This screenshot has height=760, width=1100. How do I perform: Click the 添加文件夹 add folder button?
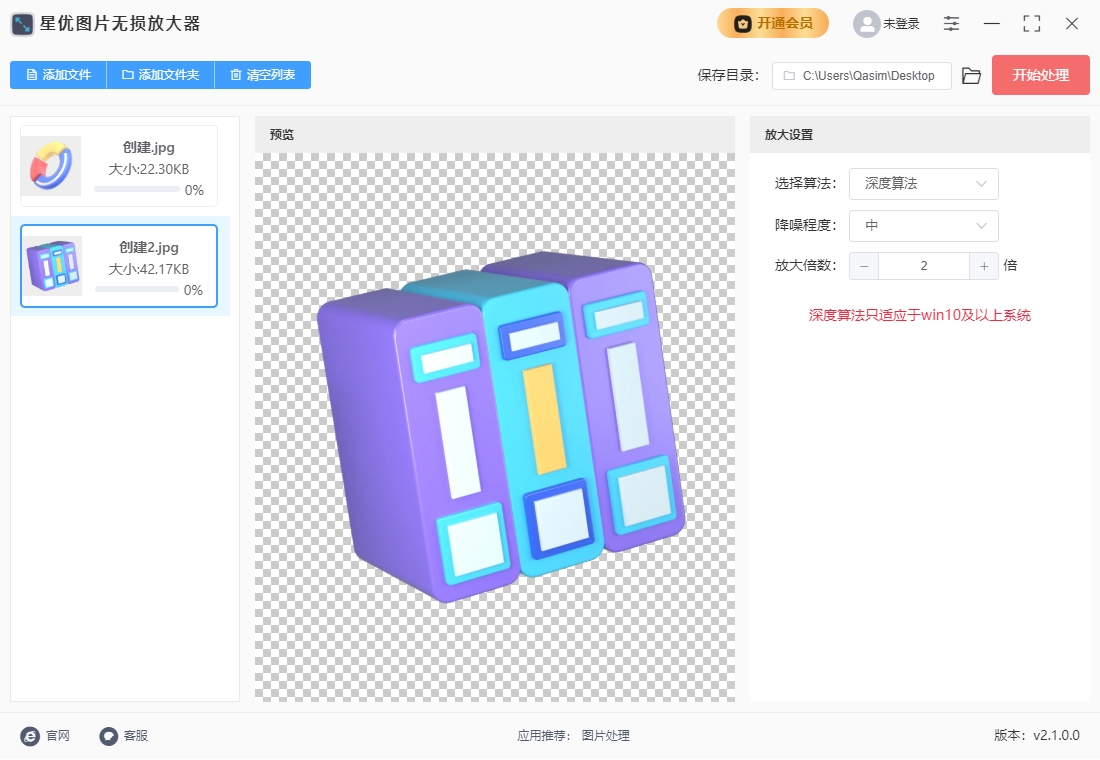coord(160,75)
